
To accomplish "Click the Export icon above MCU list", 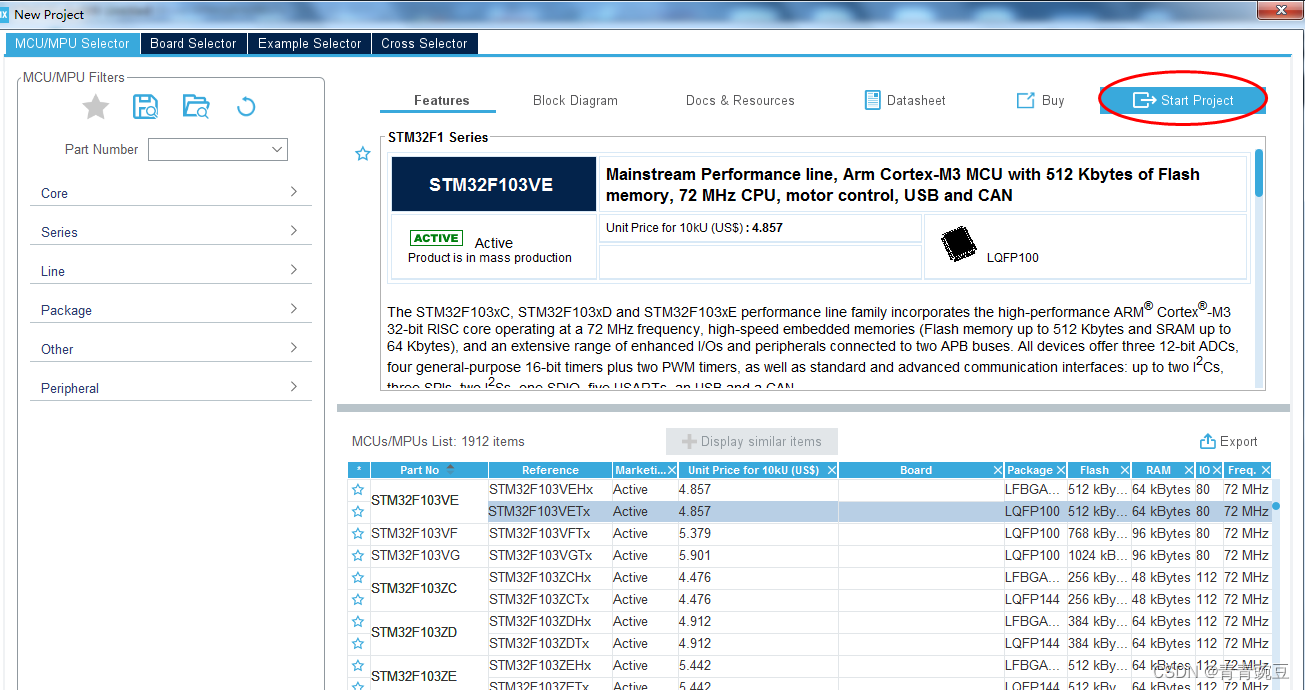I will tap(1208, 442).
